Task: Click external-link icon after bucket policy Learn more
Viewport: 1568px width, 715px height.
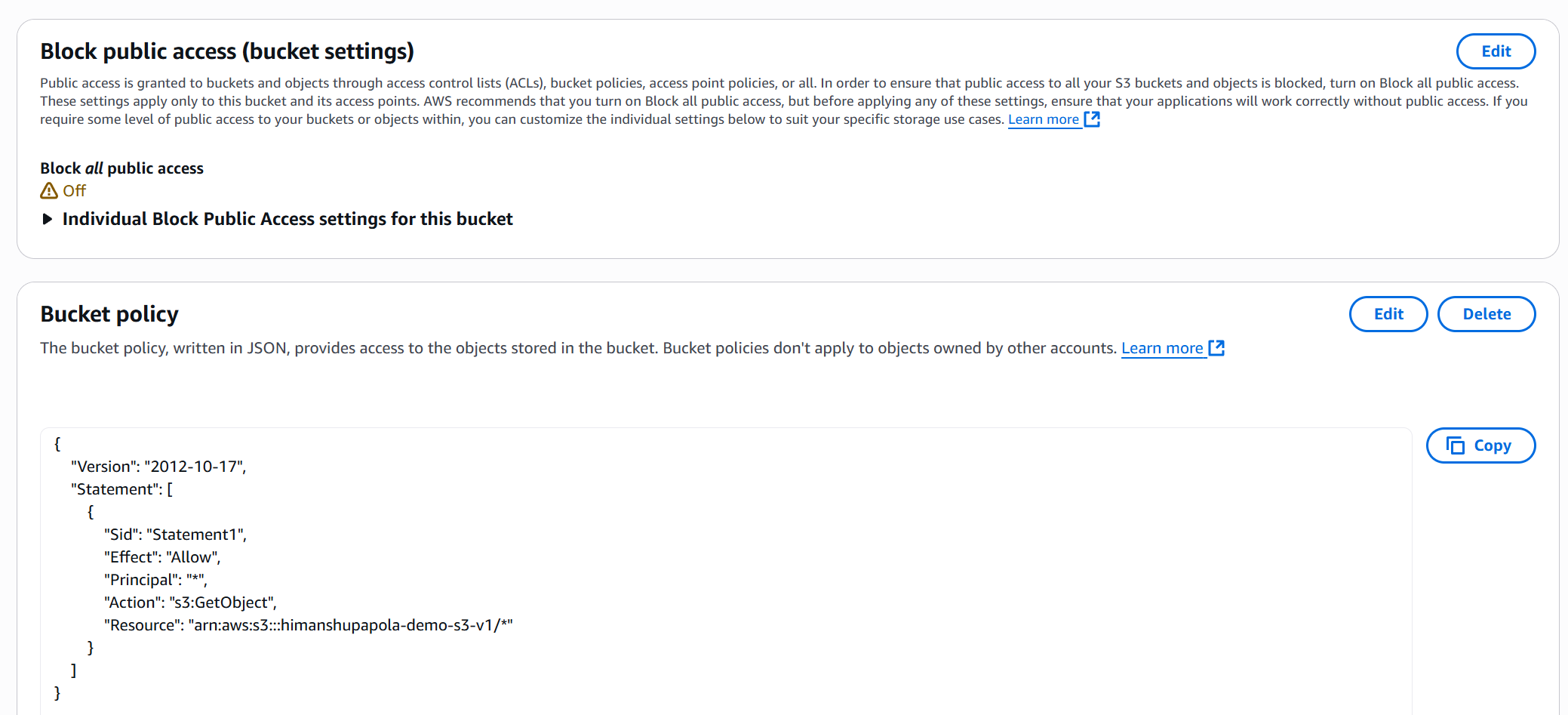Action: click(1216, 348)
